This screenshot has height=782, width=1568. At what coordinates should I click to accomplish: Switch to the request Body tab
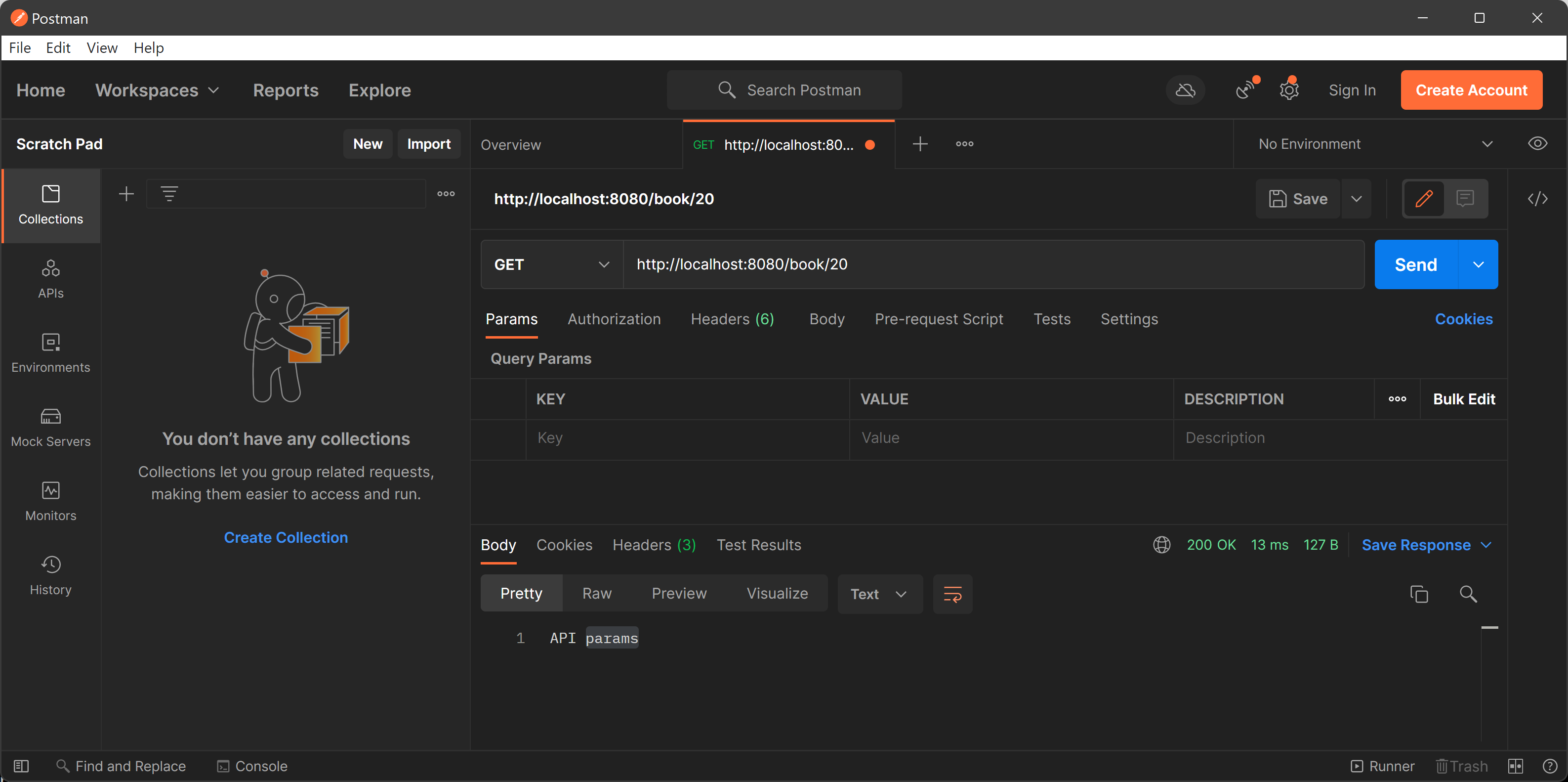tap(826, 319)
